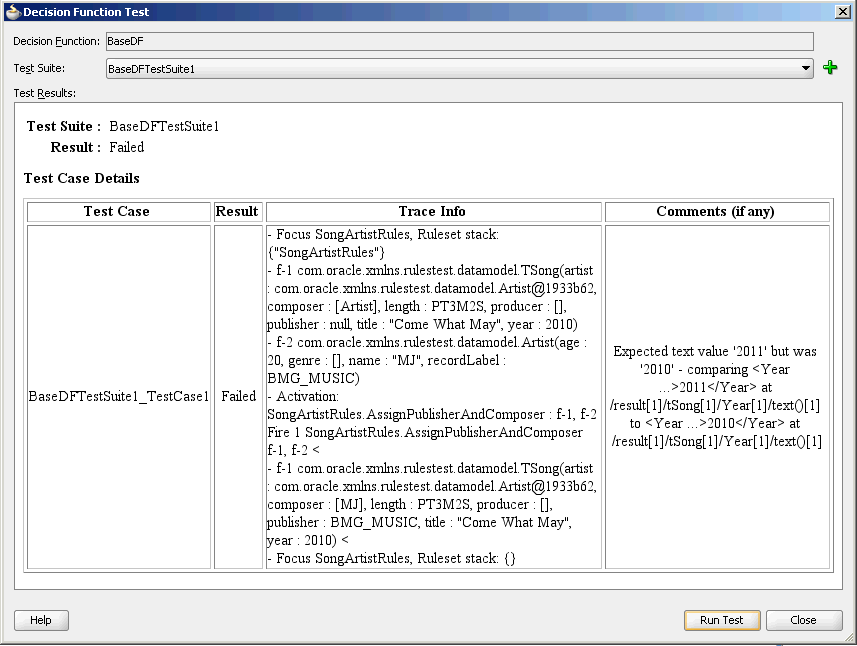
Task: Select the BaseDFTestSuite1 combo box
Action: coord(460,68)
